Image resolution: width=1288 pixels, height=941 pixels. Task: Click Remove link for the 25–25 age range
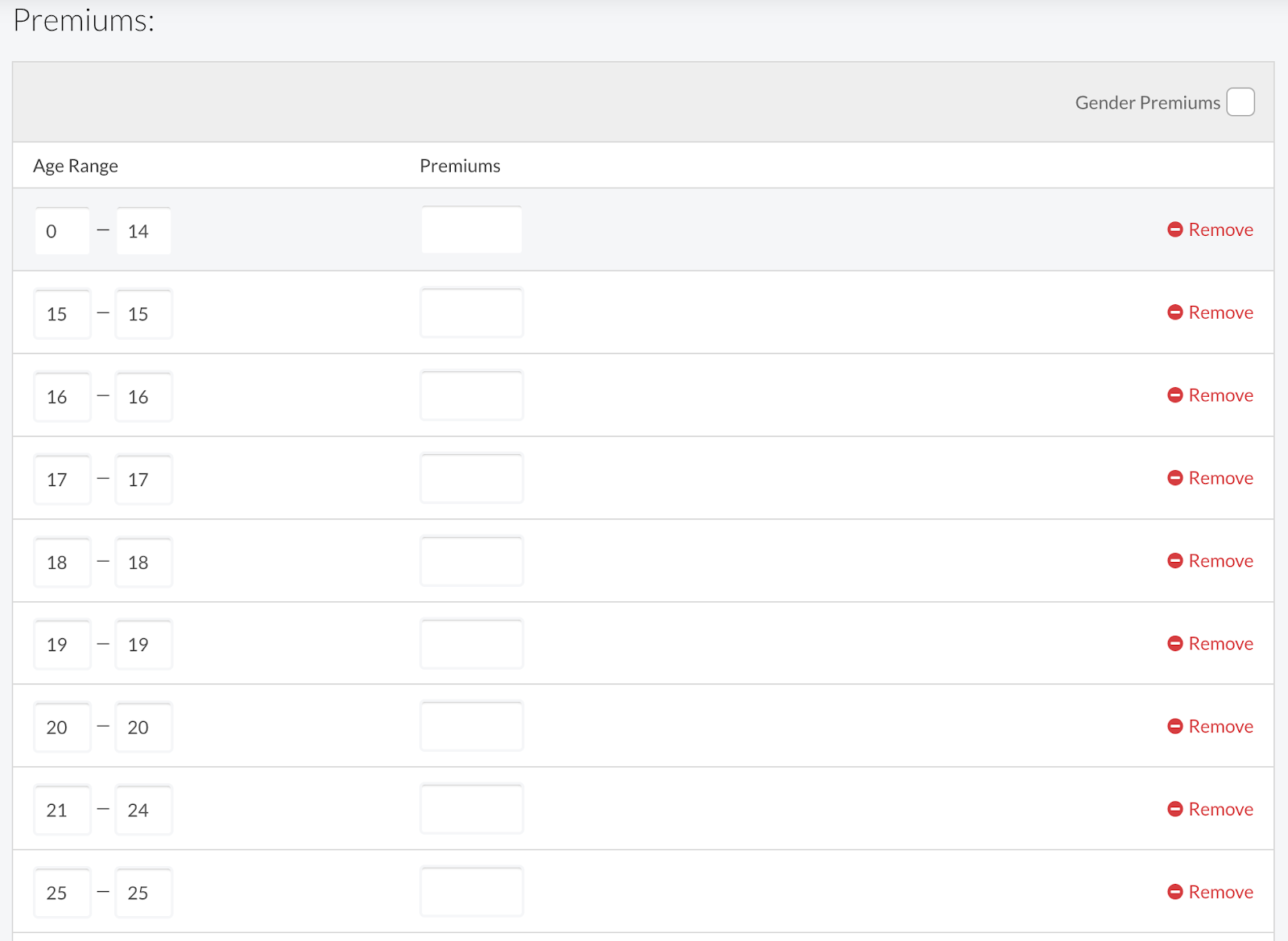click(x=1220, y=892)
